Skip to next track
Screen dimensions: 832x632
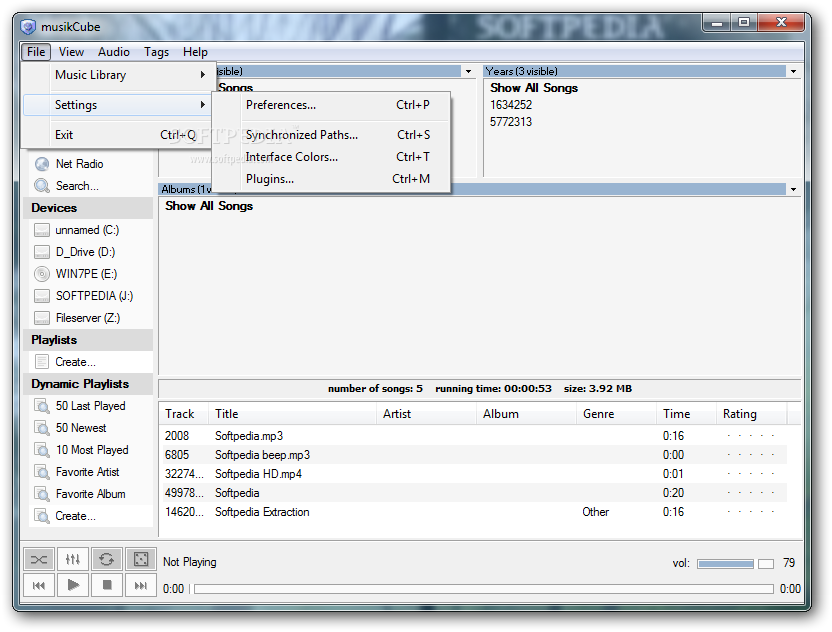pyautogui.click(x=141, y=585)
